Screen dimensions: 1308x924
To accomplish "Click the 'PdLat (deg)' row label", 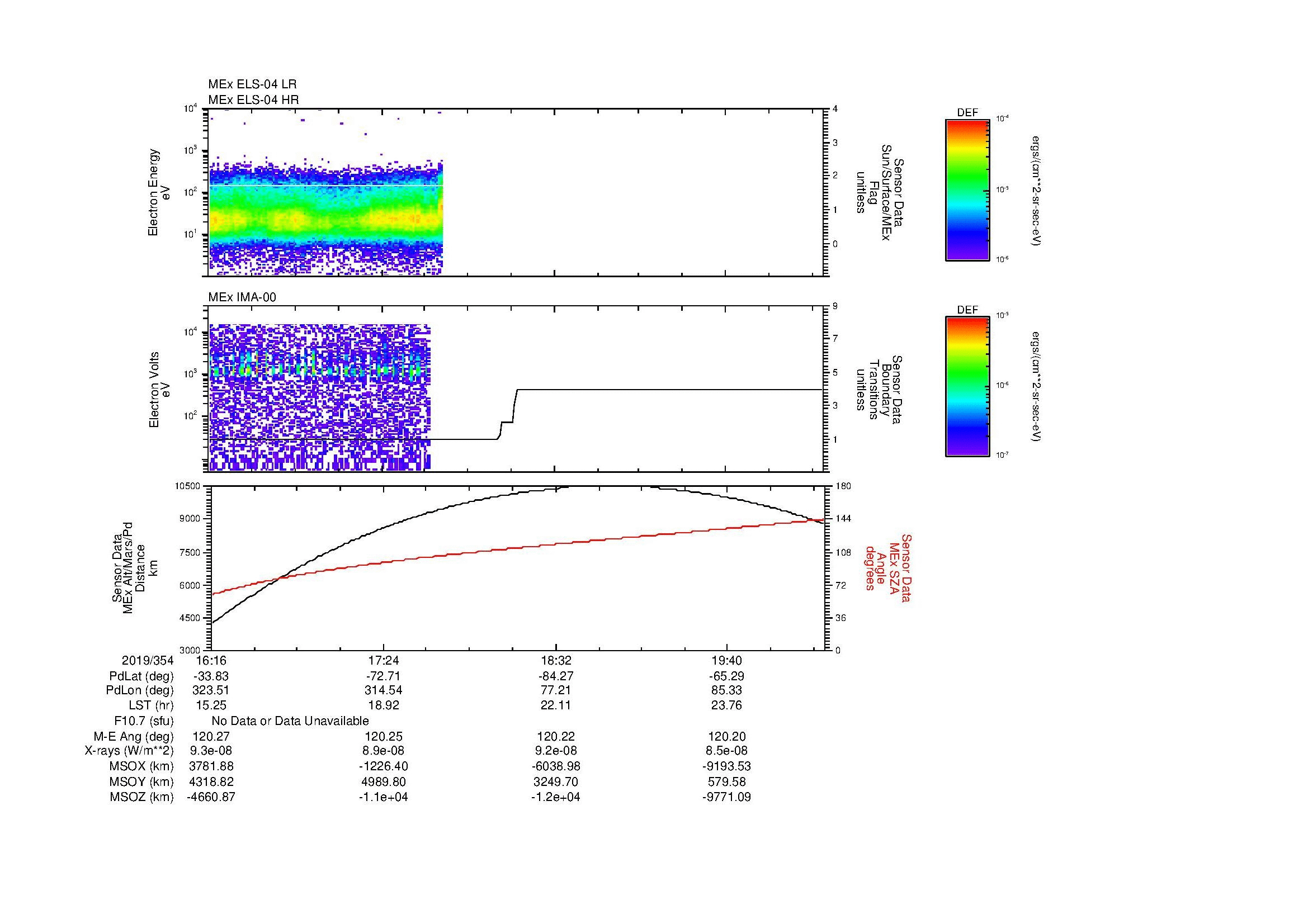I will pos(141,676).
